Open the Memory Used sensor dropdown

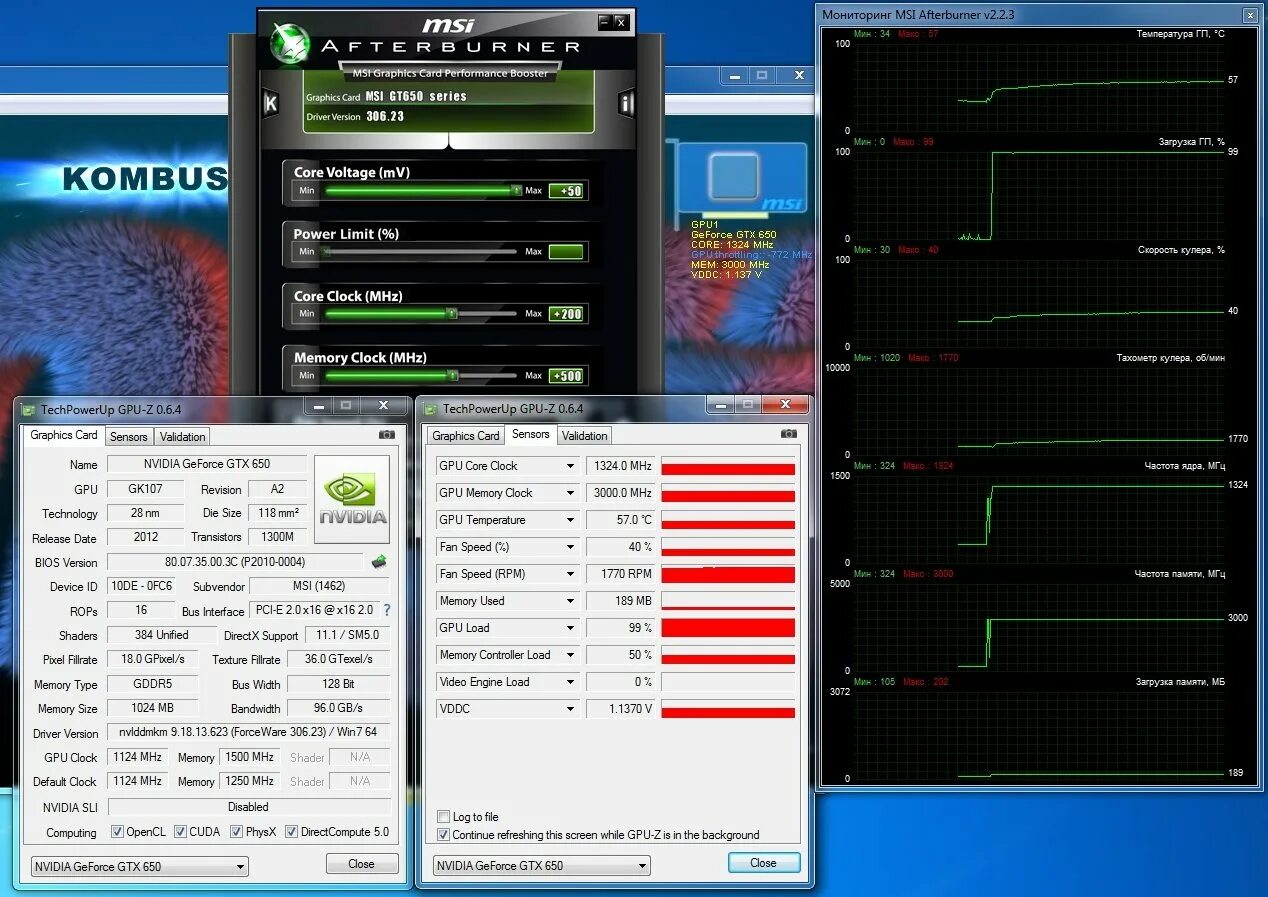(570, 601)
